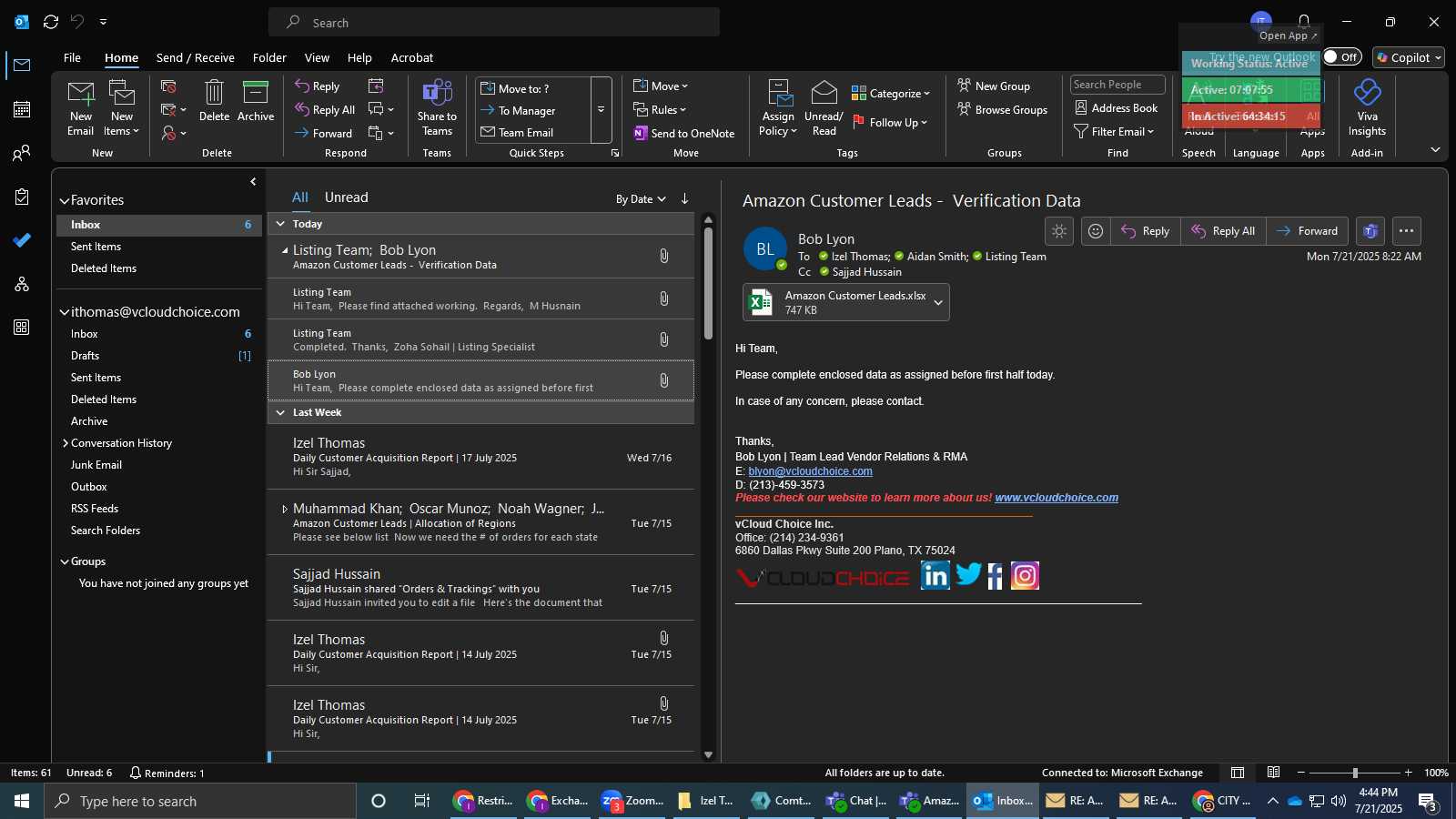The width and height of the screenshot is (1456, 819).
Task: Open To Do checkmark in navigation bar
Action: pyautogui.click(x=22, y=240)
